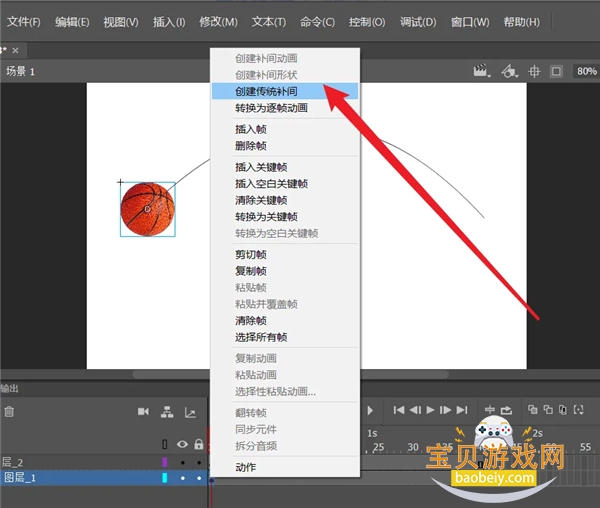
Task: Open the 修改(M) menu
Action: (218, 22)
